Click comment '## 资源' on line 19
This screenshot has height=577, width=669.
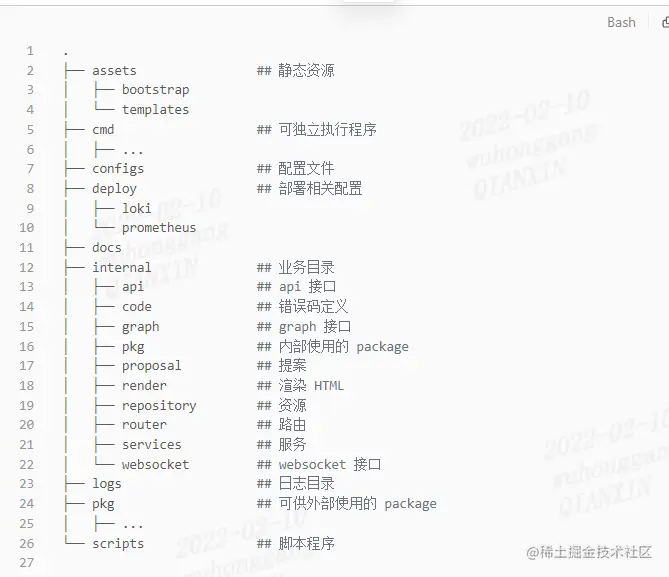point(281,405)
